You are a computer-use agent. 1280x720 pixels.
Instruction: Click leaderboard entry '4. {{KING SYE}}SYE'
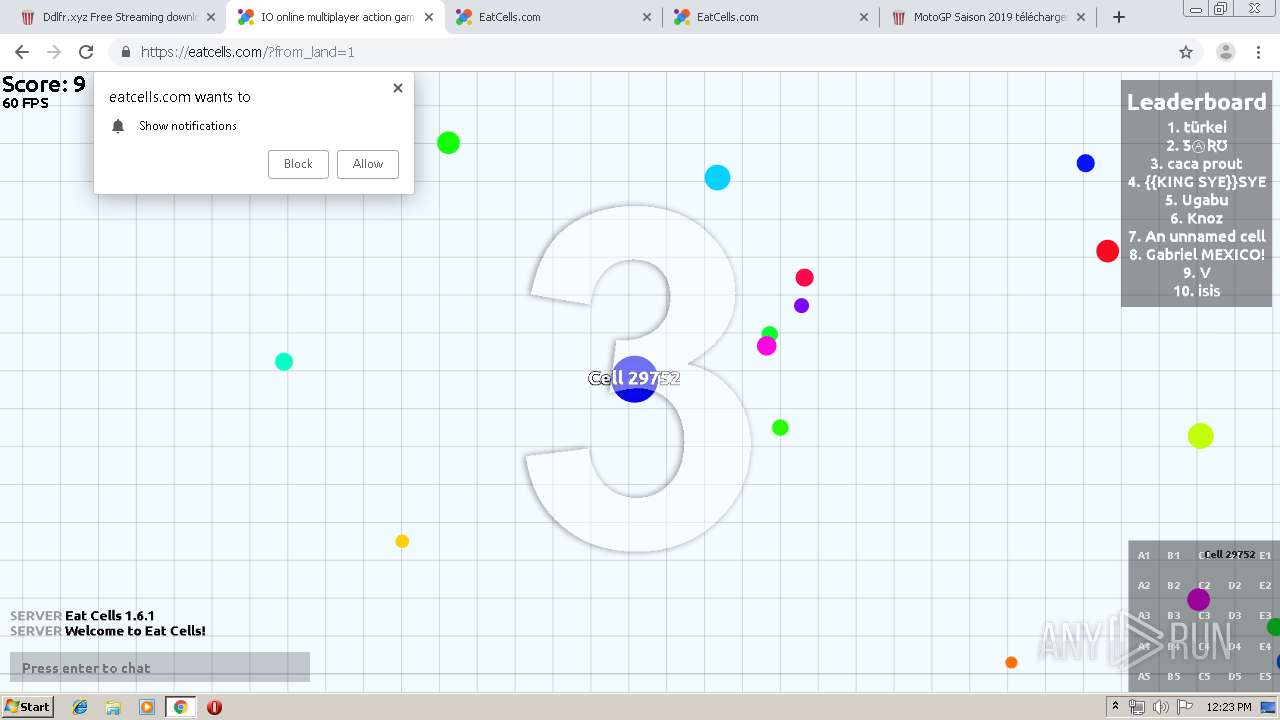[x=1196, y=182]
